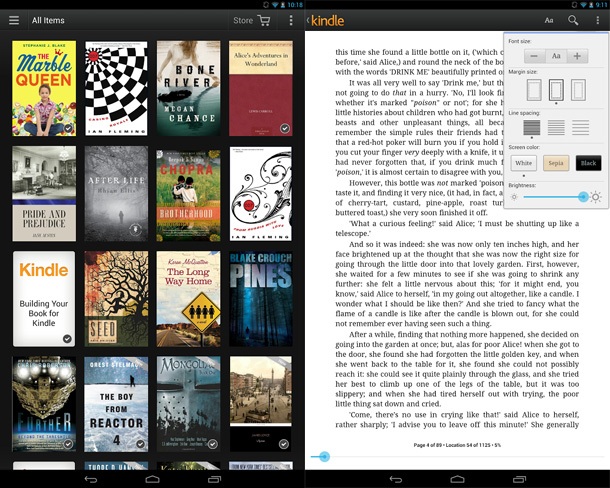Open library overflow menu beside Store
Screen dimensions: 610x488
[291, 20]
